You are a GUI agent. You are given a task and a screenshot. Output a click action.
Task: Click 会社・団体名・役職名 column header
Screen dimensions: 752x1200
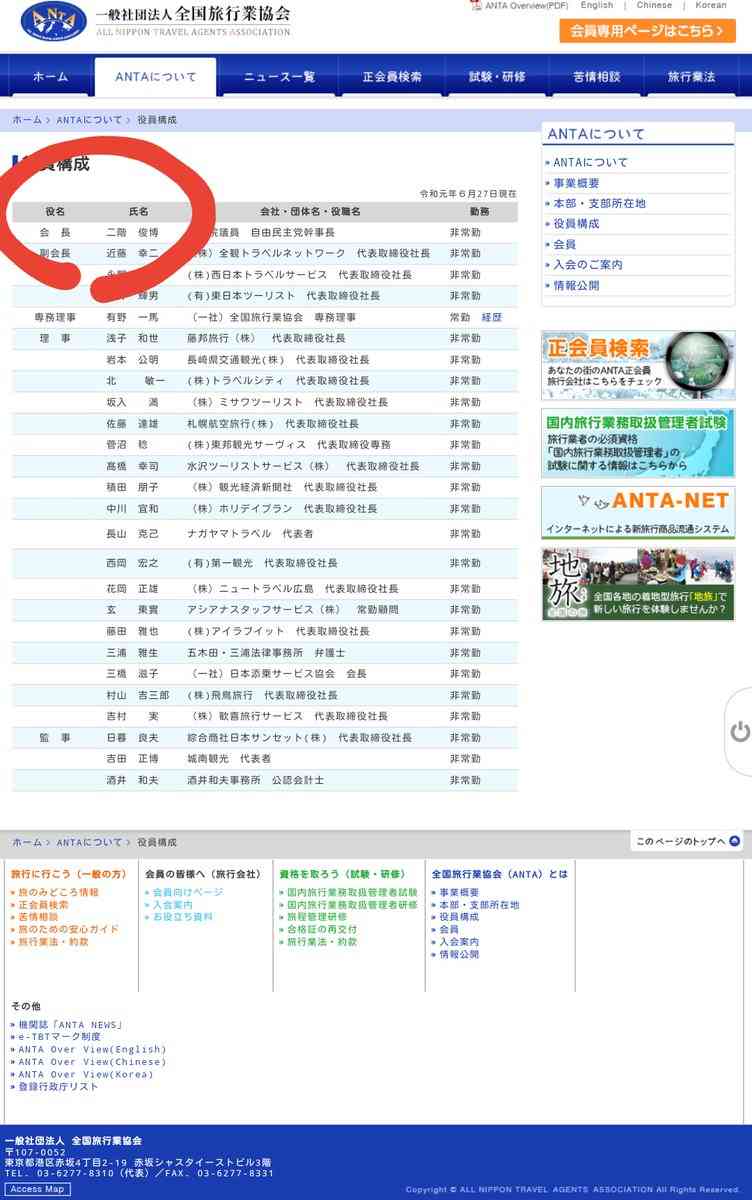[310, 212]
